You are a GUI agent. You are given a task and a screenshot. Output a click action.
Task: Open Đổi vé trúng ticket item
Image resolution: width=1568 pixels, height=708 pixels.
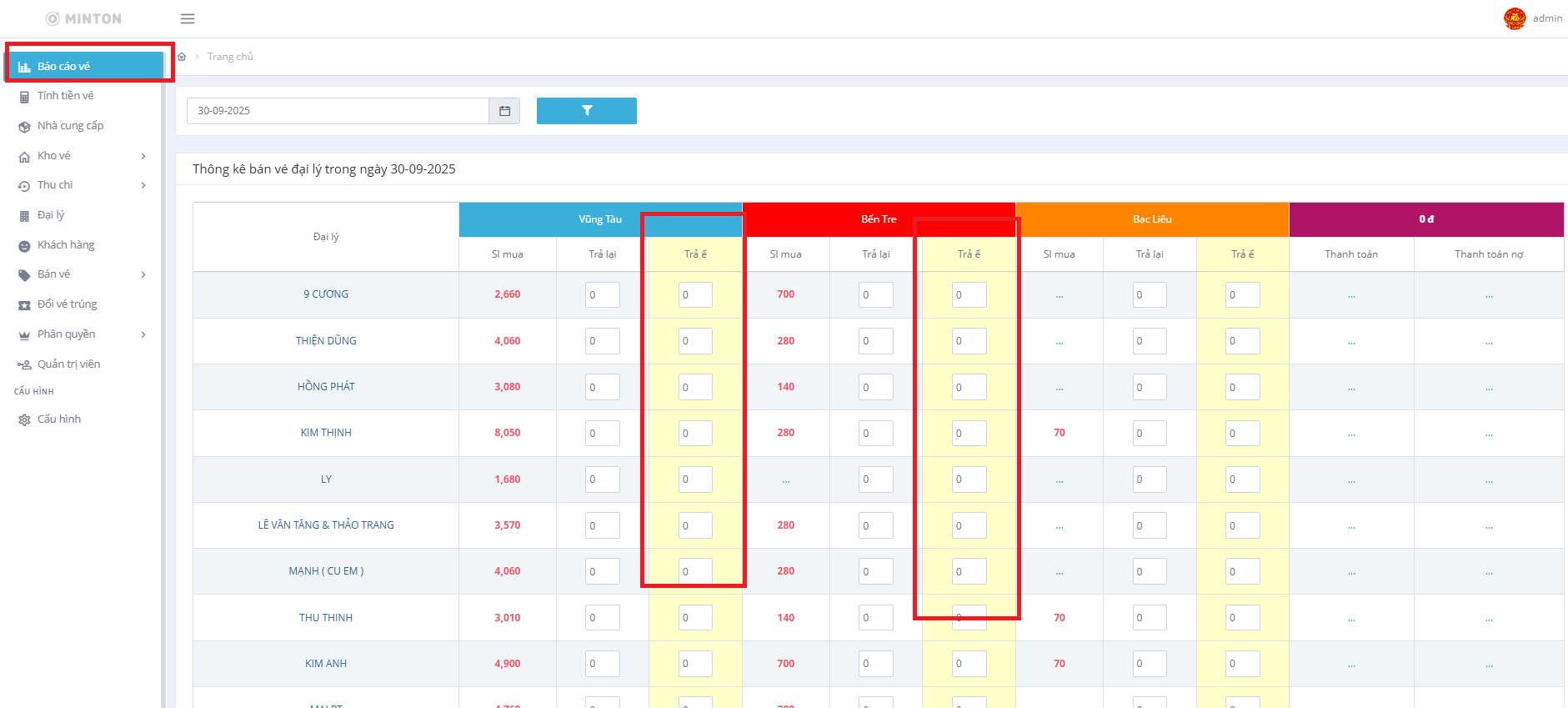click(x=67, y=304)
